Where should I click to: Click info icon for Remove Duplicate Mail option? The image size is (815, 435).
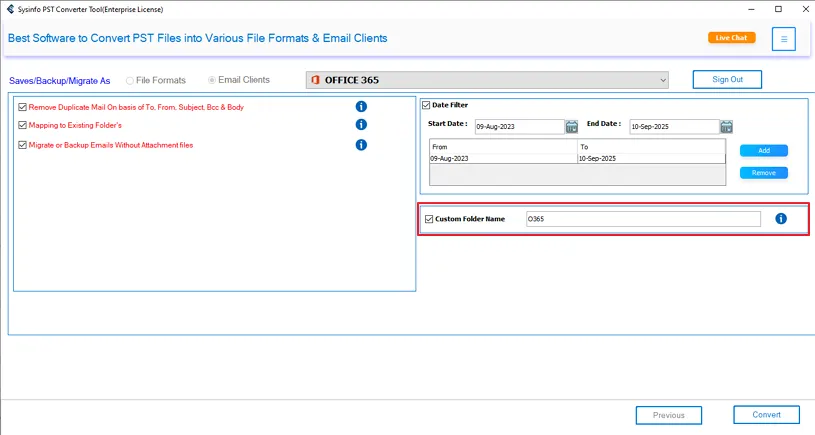click(x=361, y=106)
